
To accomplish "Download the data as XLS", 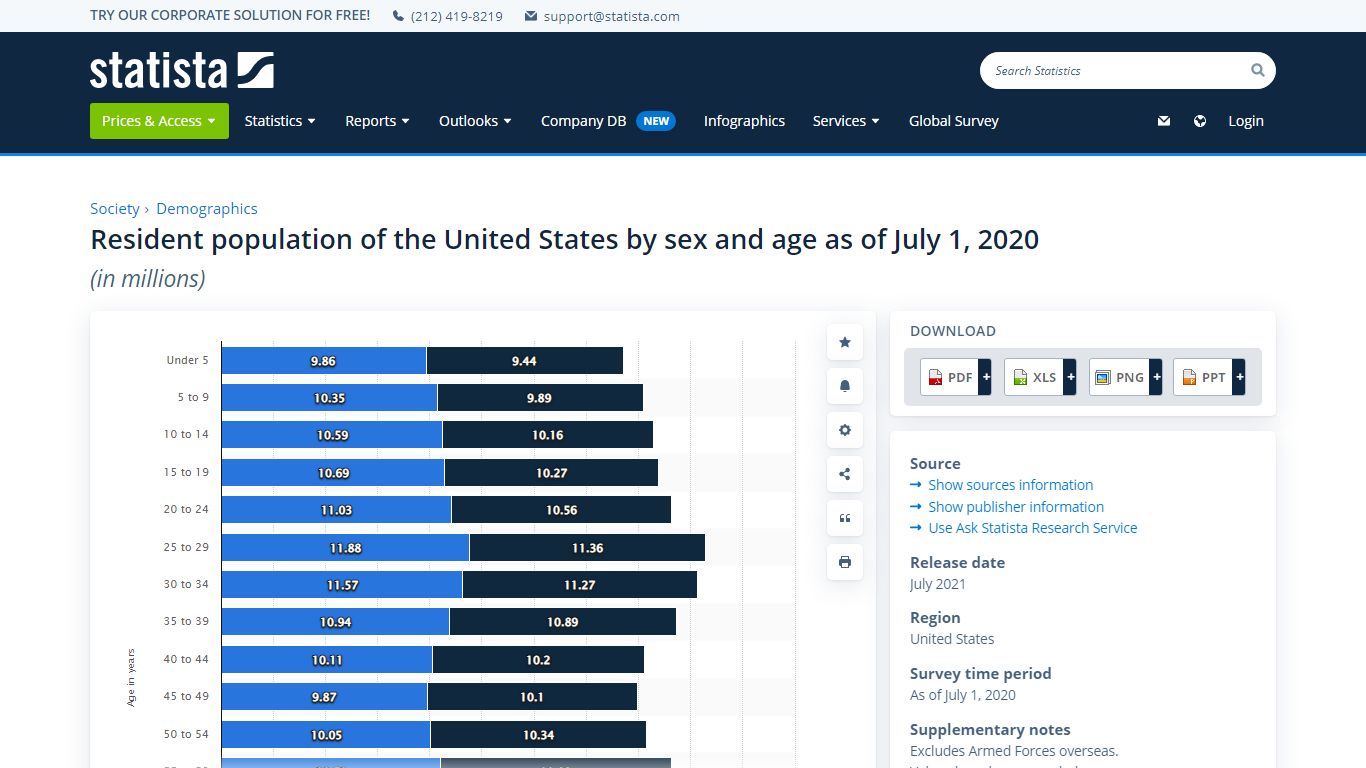I will click(1034, 377).
